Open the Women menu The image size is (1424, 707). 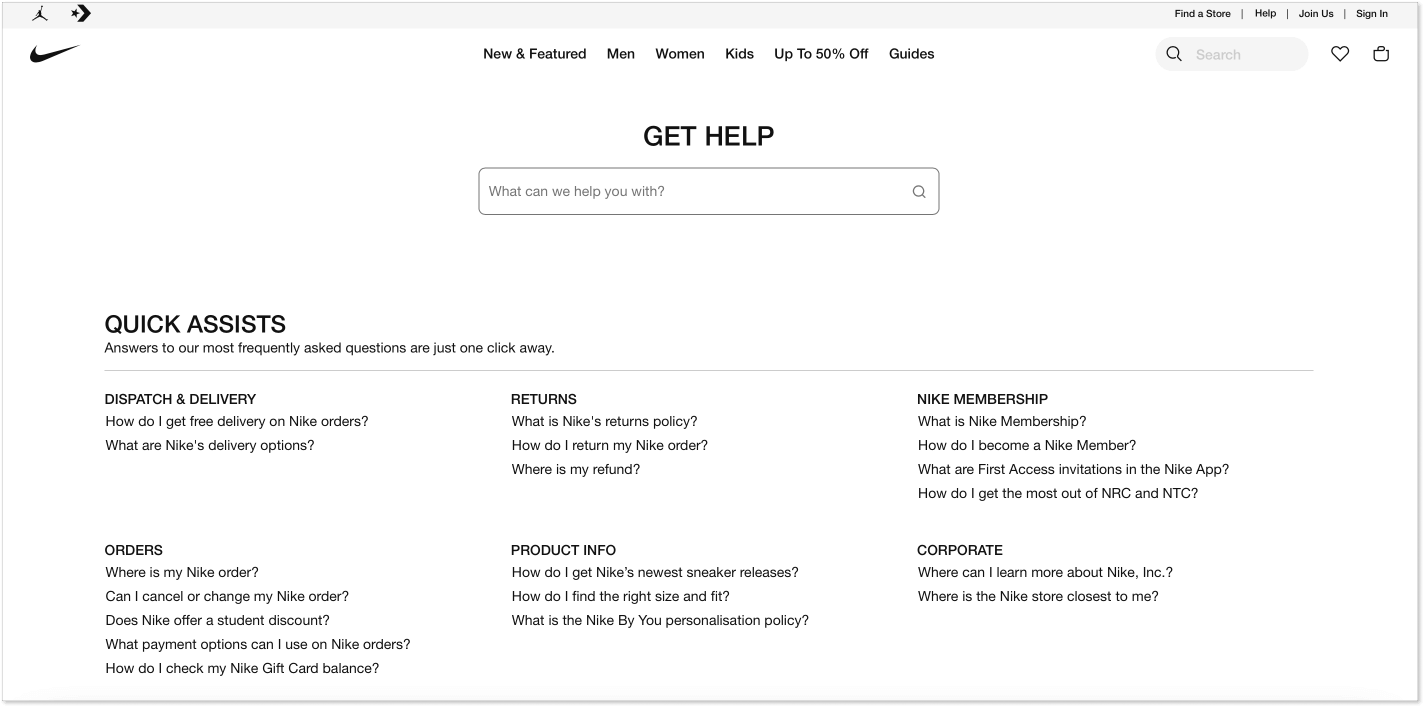click(680, 54)
